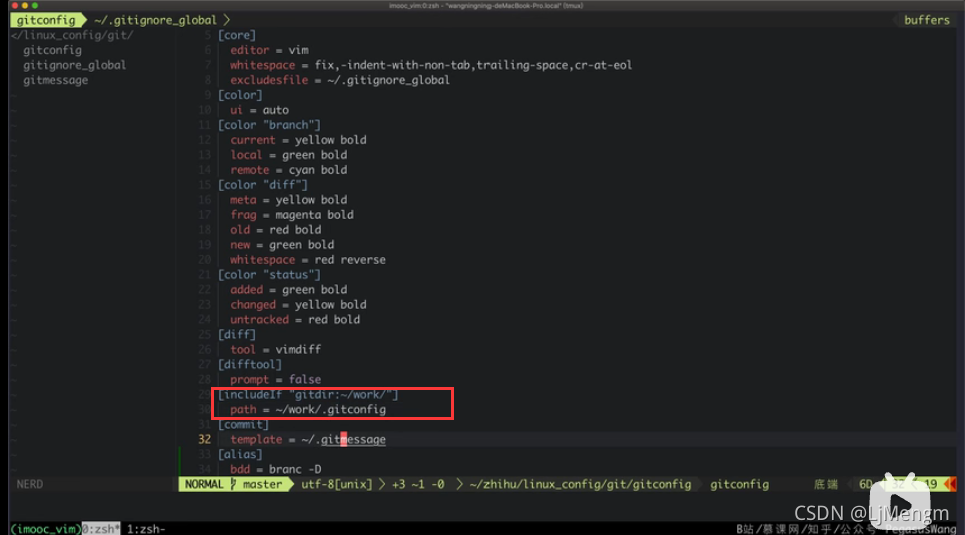Place the cursor on the editor = vim line
This screenshot has height=535, width=965.
pos(270,50)
